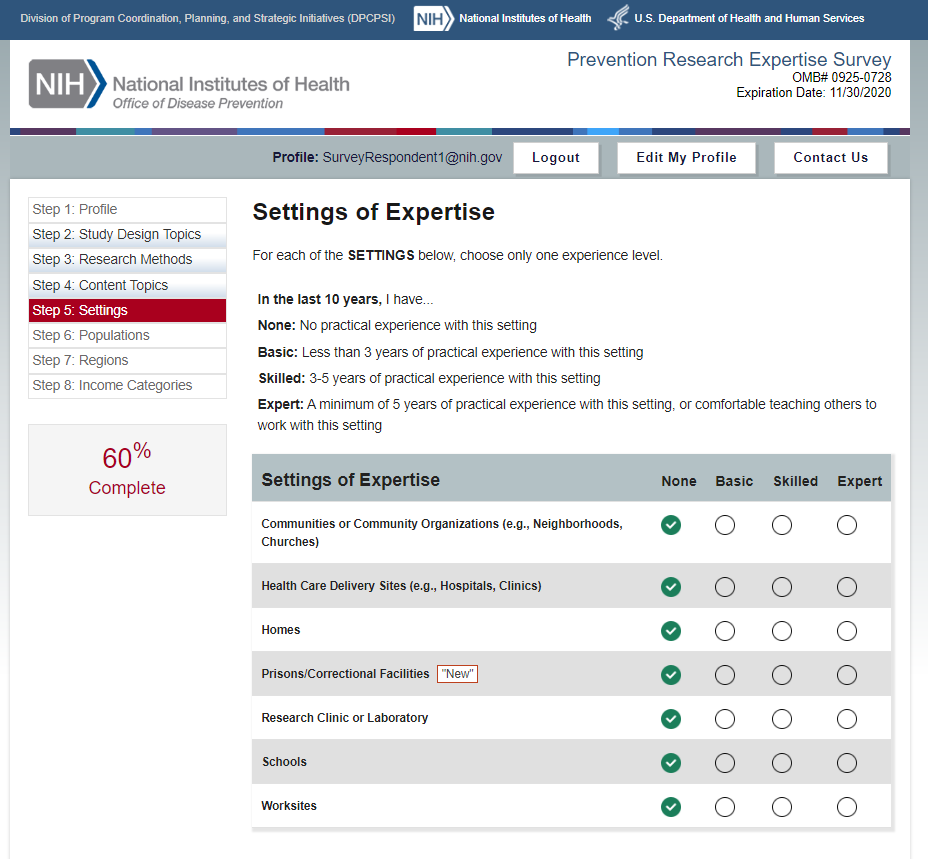
Task: Select Skilled for Research Clinic or Laboratory
Action: (x=782, y=718)
